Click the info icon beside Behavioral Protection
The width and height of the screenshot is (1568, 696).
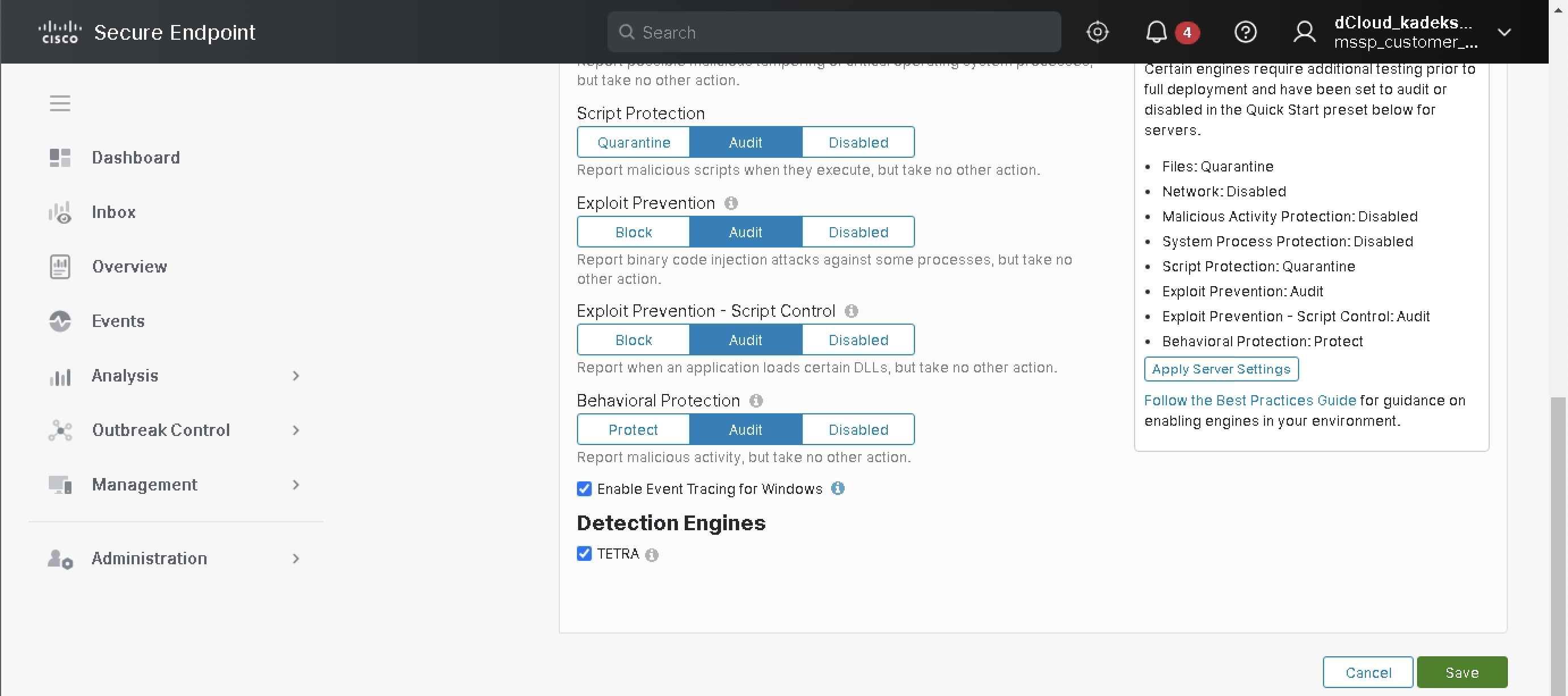coord(756,401)
